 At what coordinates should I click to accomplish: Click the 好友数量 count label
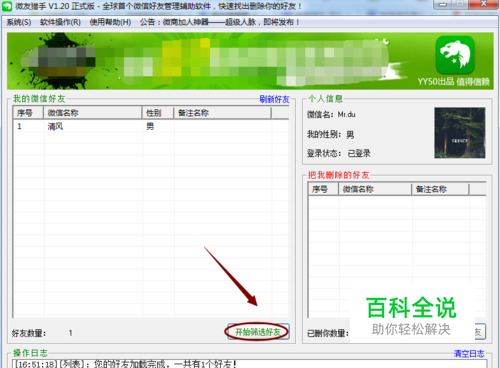(29, 333)
